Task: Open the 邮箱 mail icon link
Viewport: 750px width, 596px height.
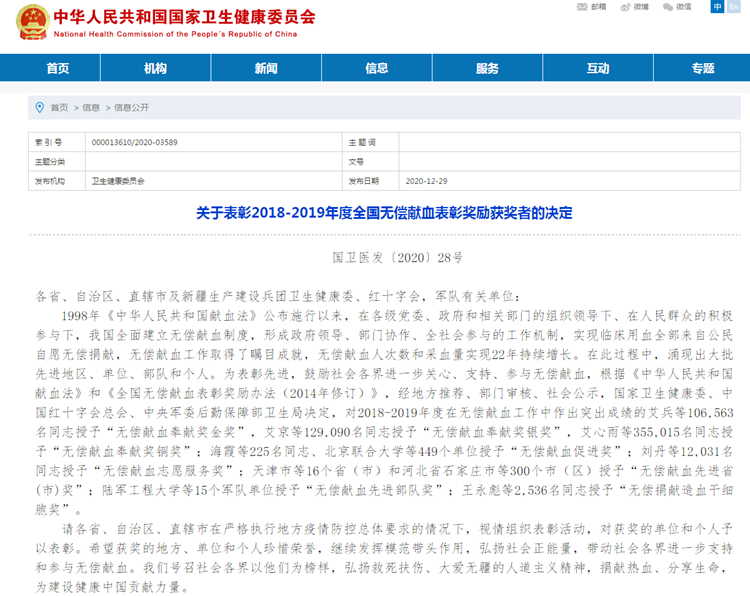Action: pos(592,7)
